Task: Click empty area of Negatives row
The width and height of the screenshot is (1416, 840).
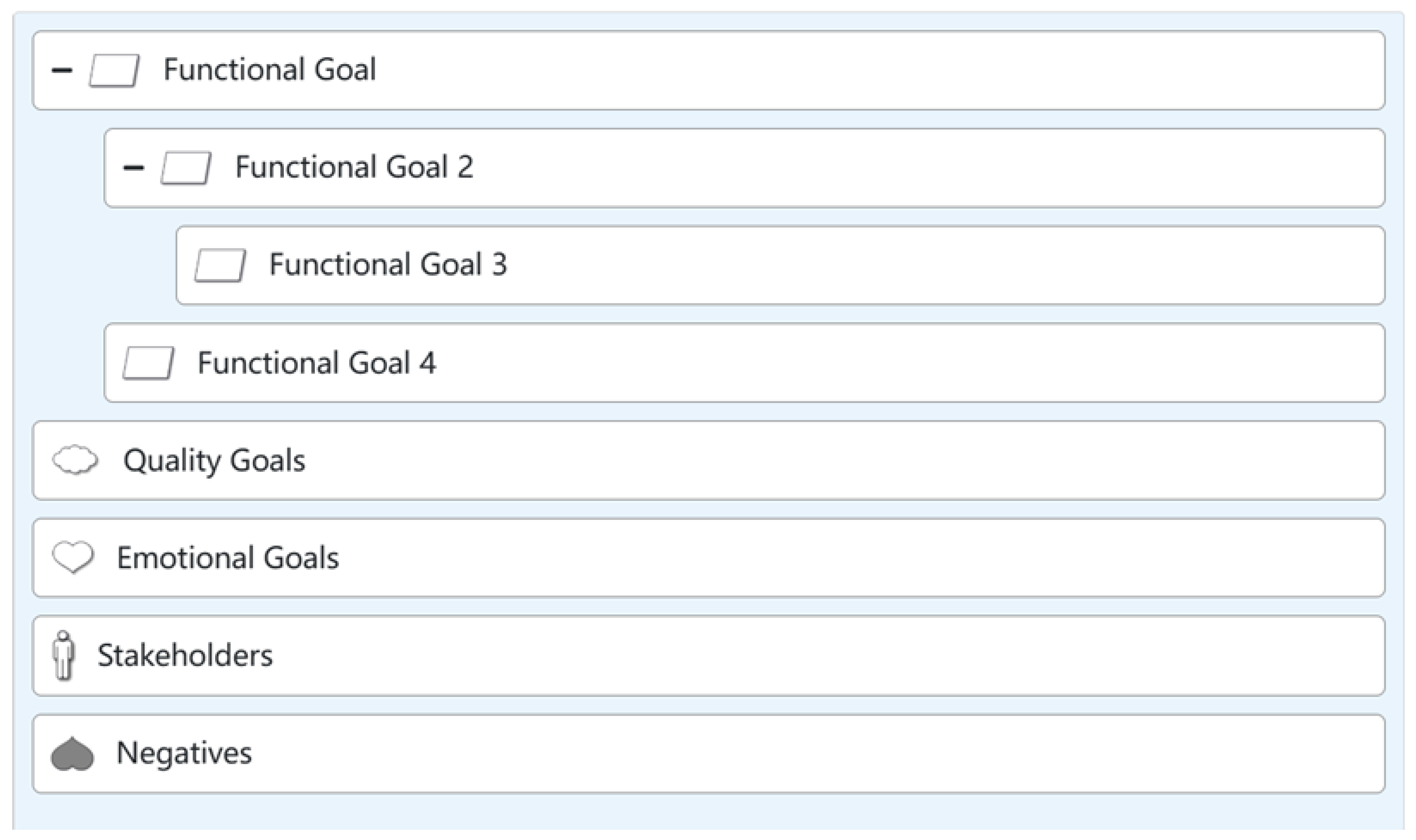Action: click(x=792, y=754)
